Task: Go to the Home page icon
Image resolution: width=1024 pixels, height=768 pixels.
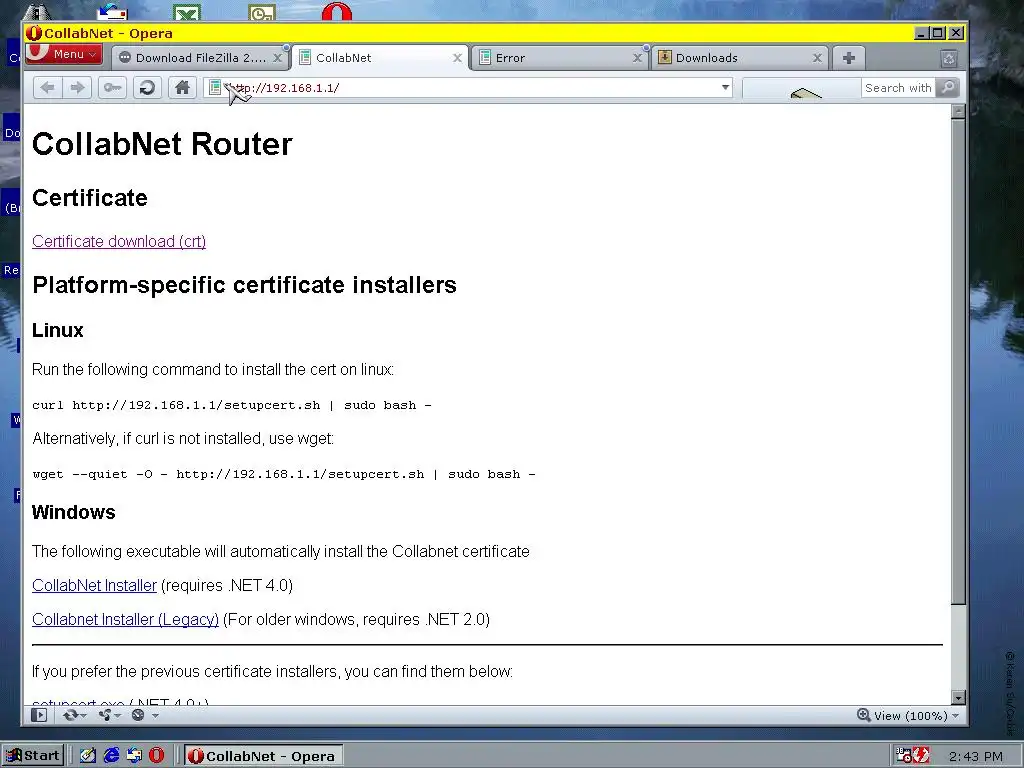Action: click(x=183, y=88)
